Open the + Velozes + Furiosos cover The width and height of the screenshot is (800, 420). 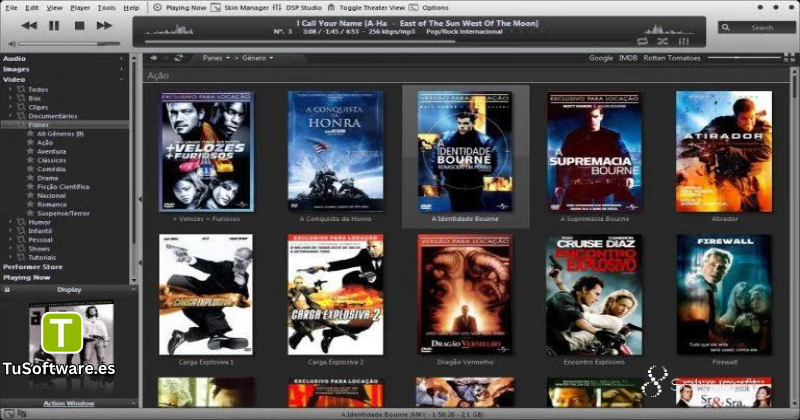(206, 152)
